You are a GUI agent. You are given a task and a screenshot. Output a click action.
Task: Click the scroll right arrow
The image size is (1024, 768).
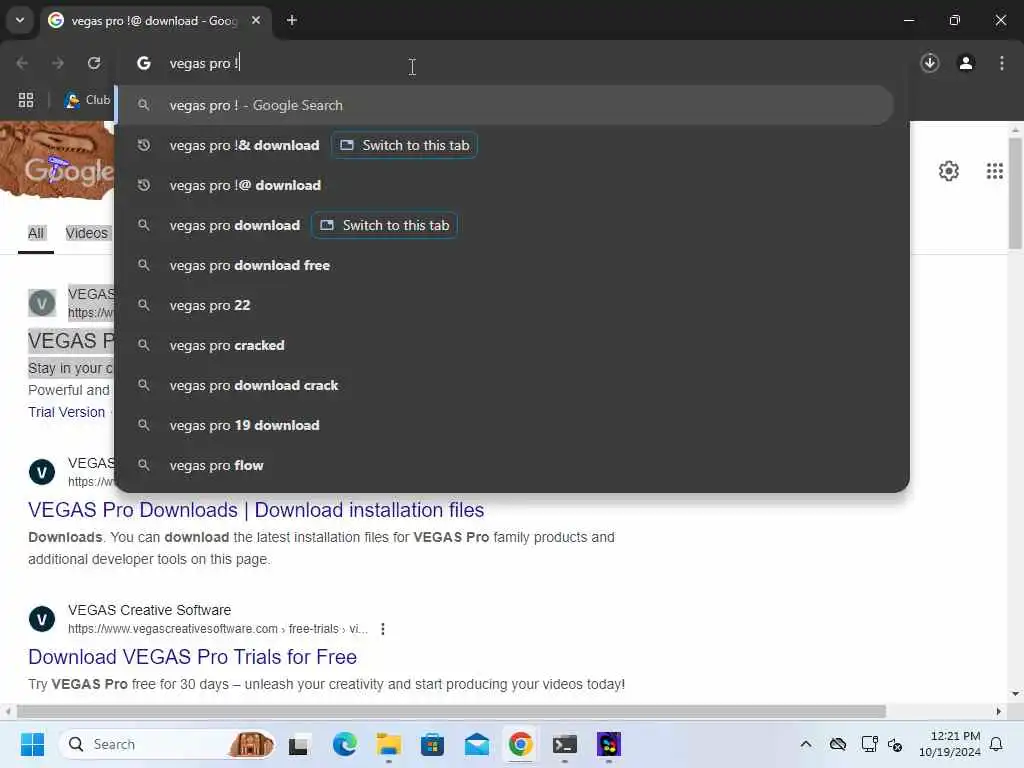coord(999,711)
